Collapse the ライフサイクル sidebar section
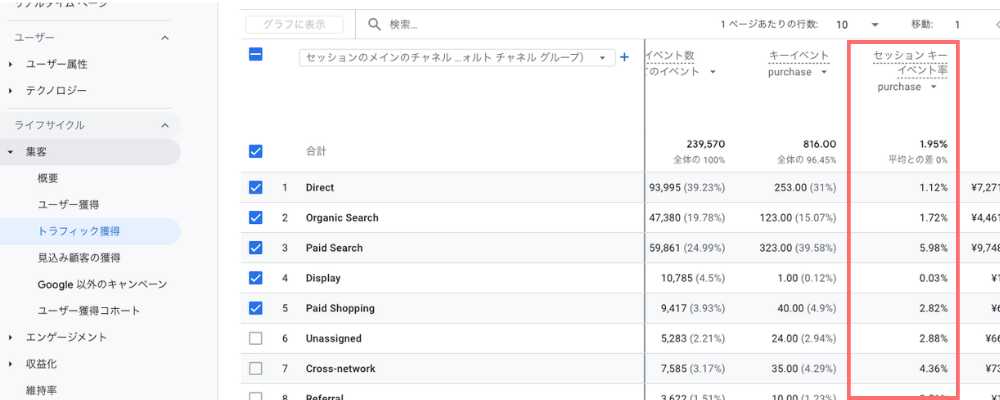 click(165, 126)
